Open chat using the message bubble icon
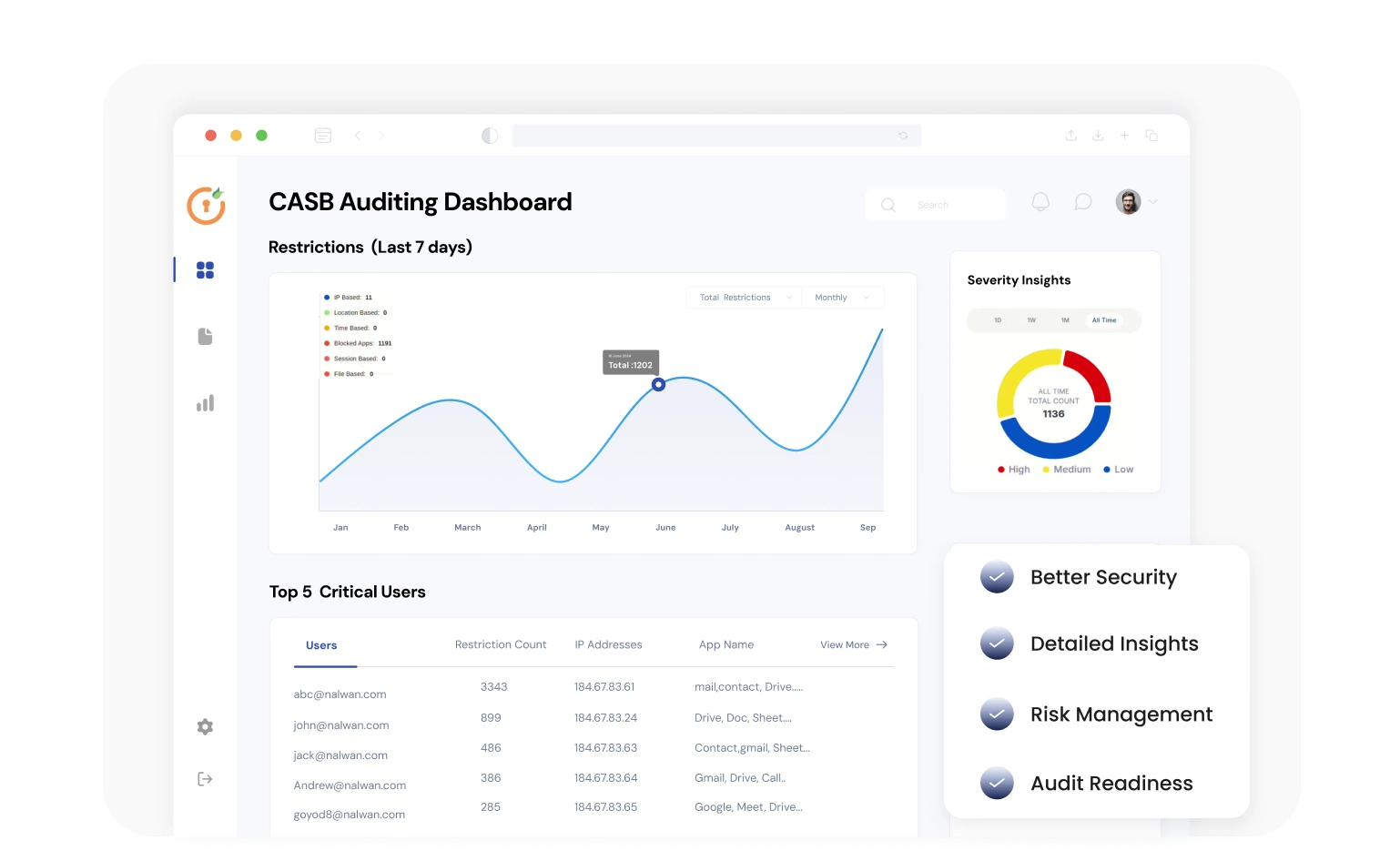1400x851 pixels. 1082,201
